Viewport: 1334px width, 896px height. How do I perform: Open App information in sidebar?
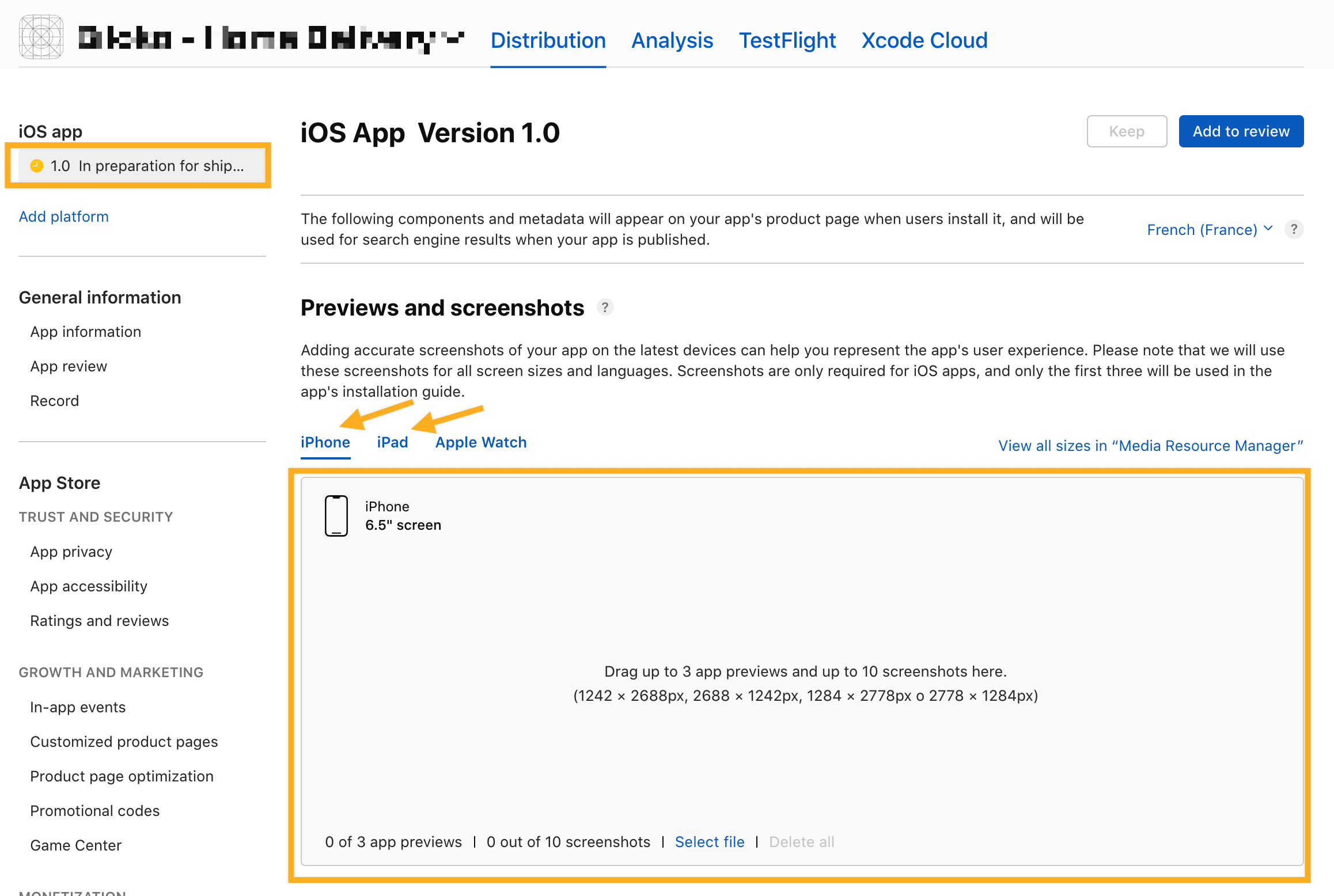pos(85,332)
